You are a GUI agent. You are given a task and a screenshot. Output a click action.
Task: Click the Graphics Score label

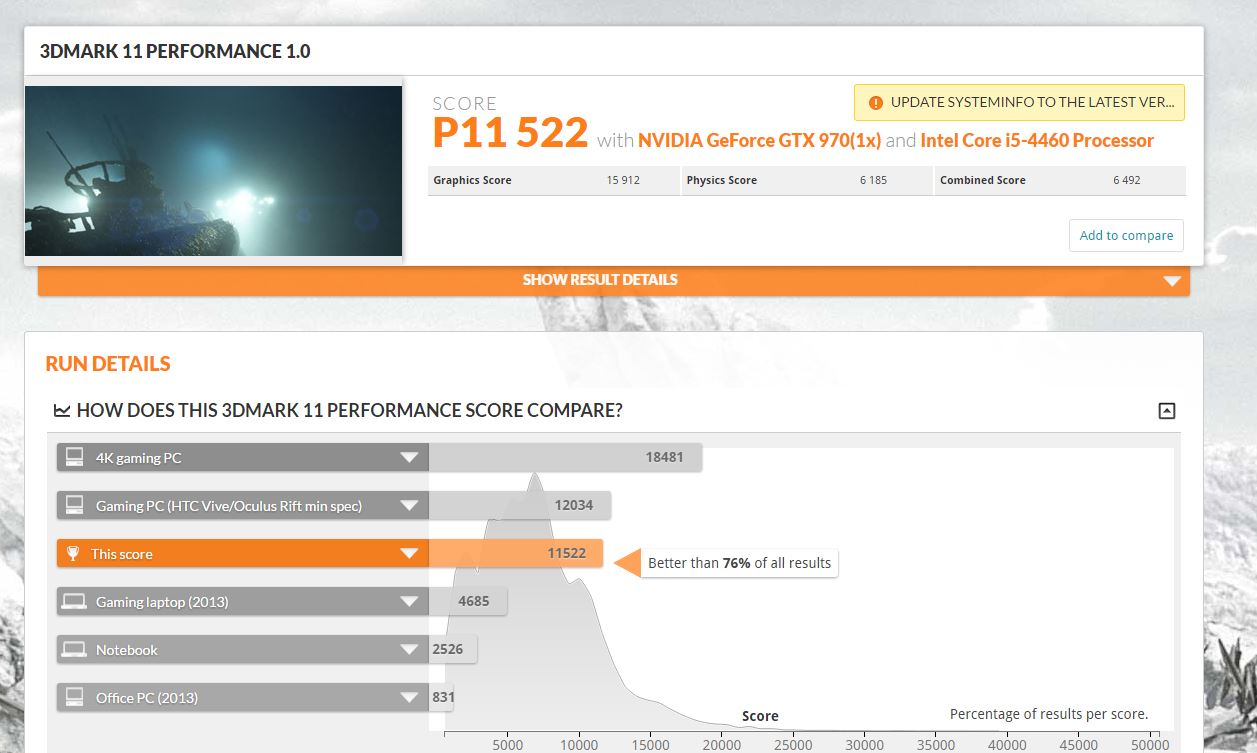[472, 181]
